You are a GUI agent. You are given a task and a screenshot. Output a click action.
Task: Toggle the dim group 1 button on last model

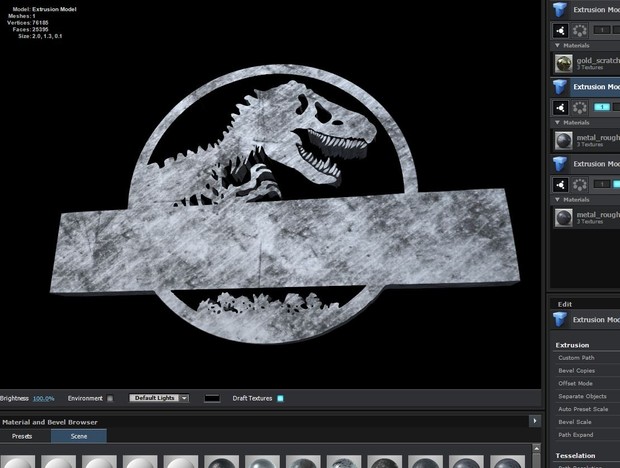pyautogui.click(x=602, y=184)
